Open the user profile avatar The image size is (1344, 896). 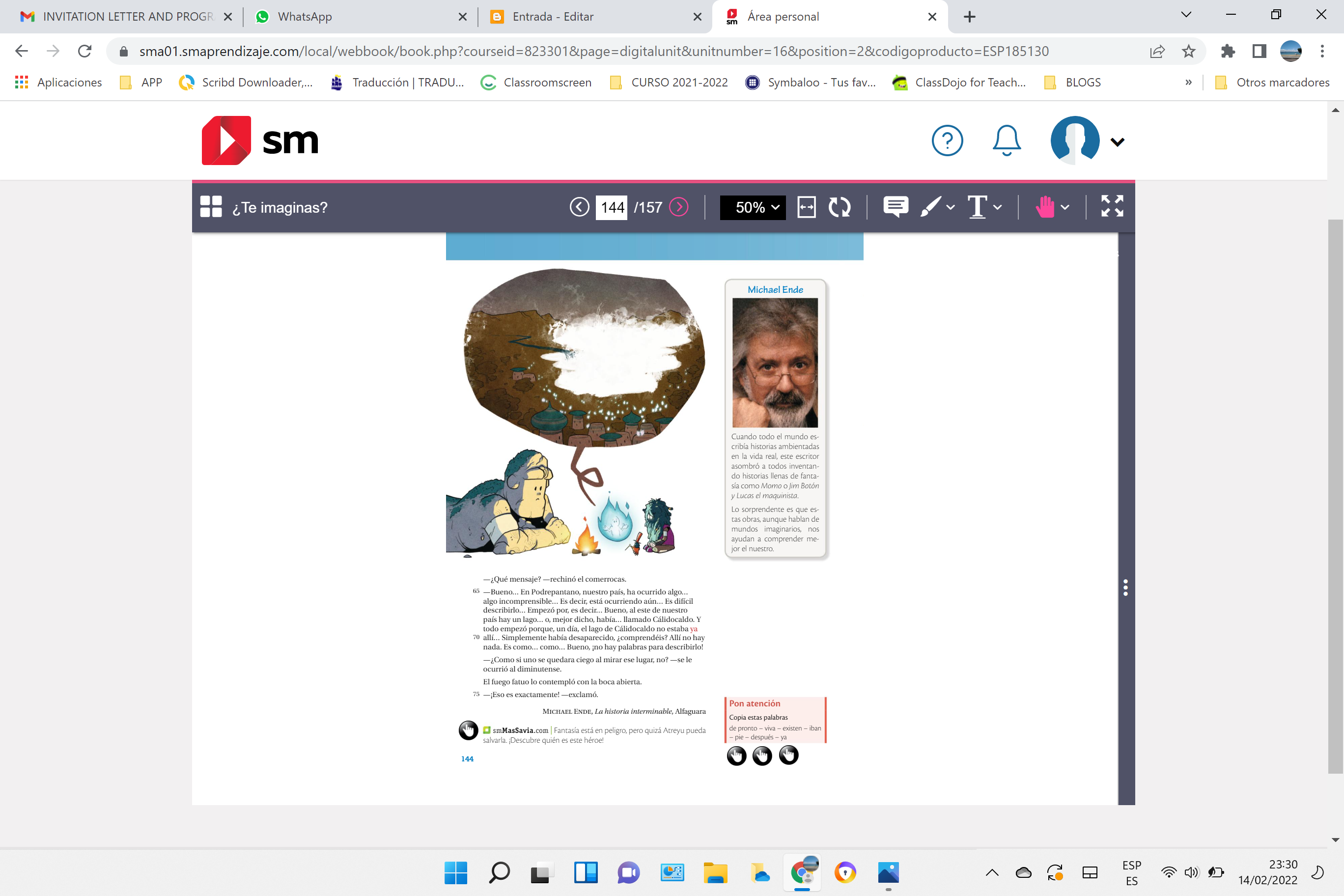1075,140
